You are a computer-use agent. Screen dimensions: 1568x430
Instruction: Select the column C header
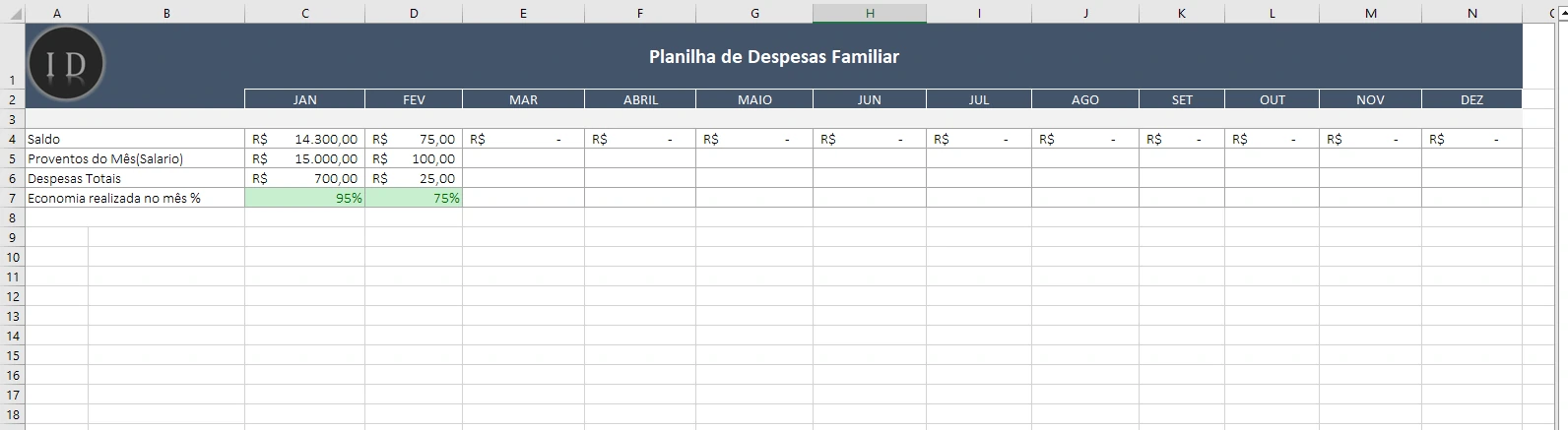(x=305, y=13)
